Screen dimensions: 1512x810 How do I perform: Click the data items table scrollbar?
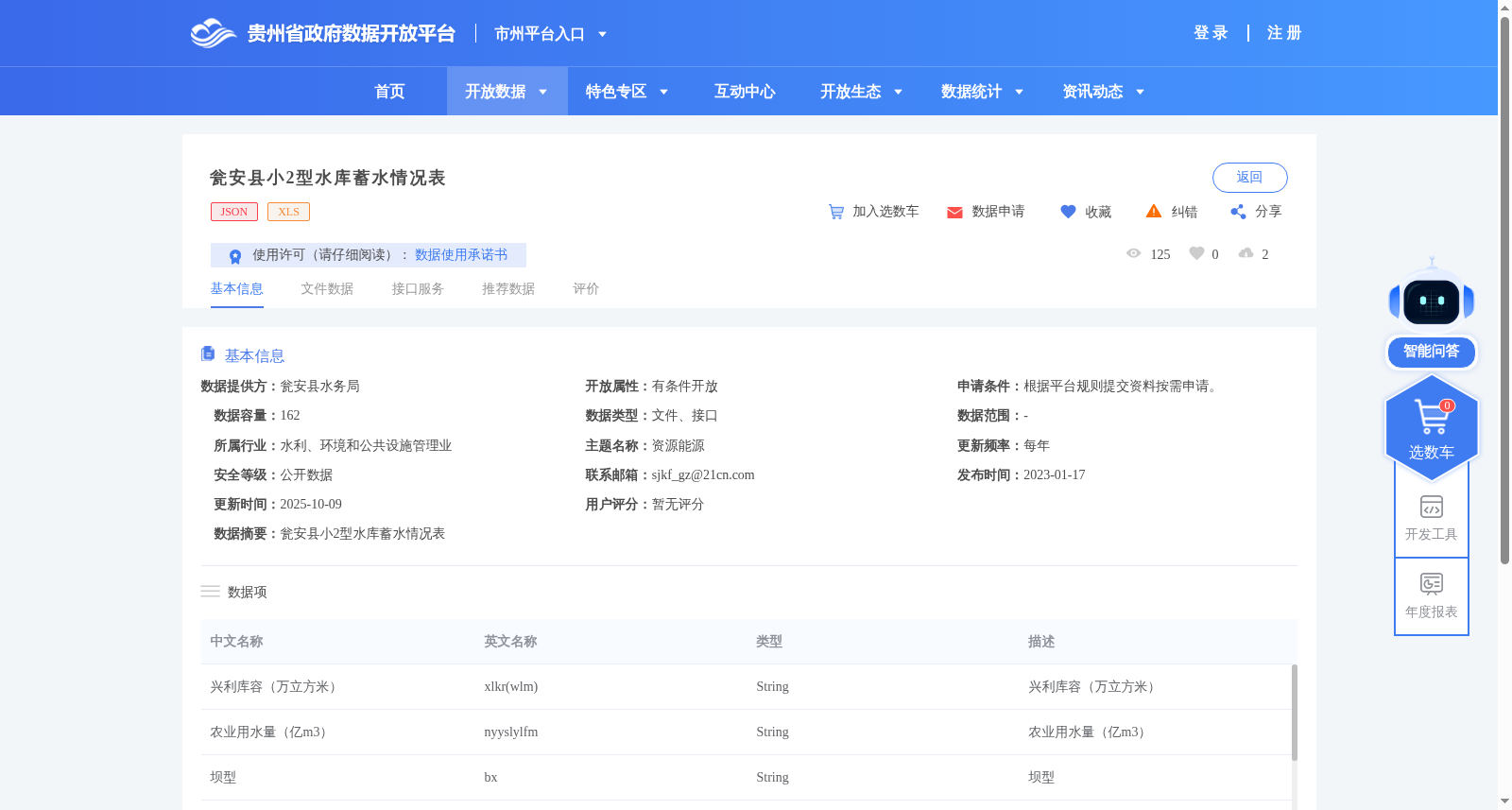pos(1294,713)
